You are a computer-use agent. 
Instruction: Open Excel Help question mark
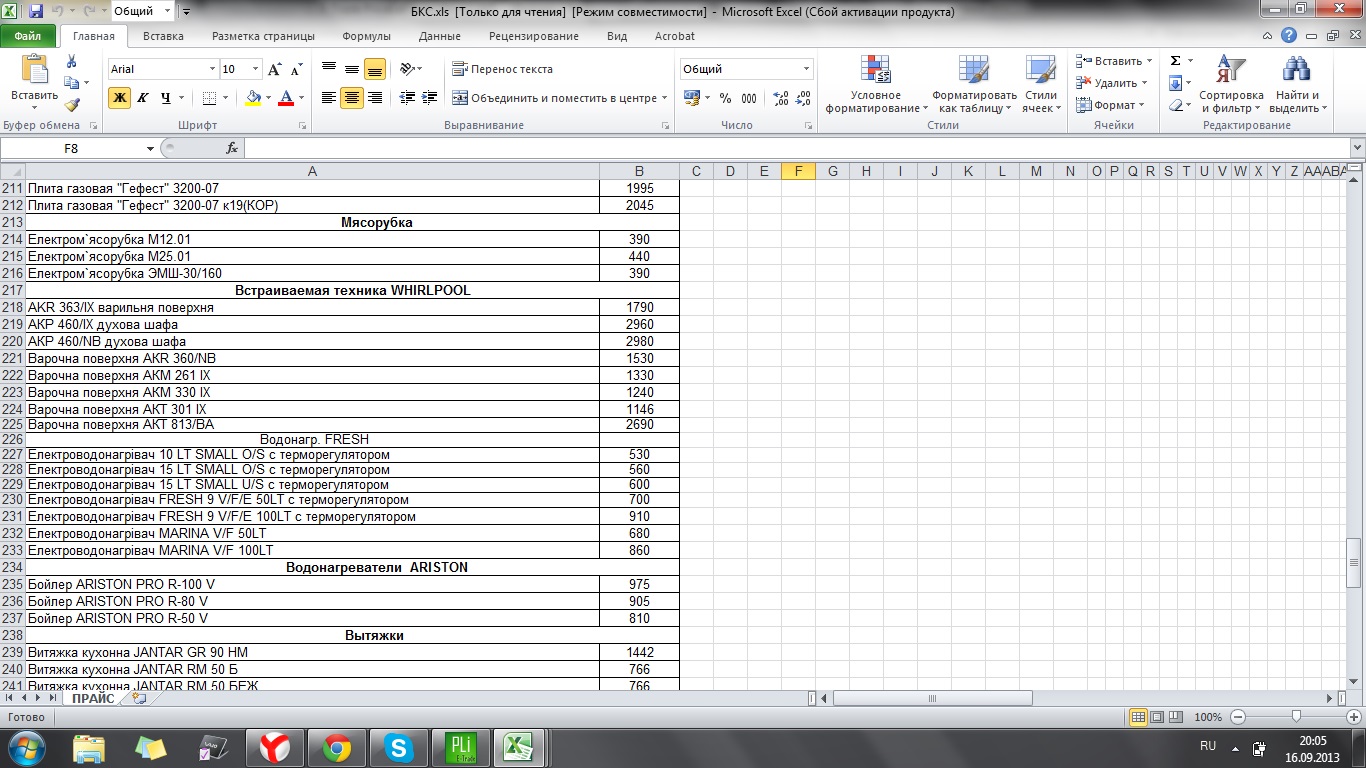[x=1290, y=36]
